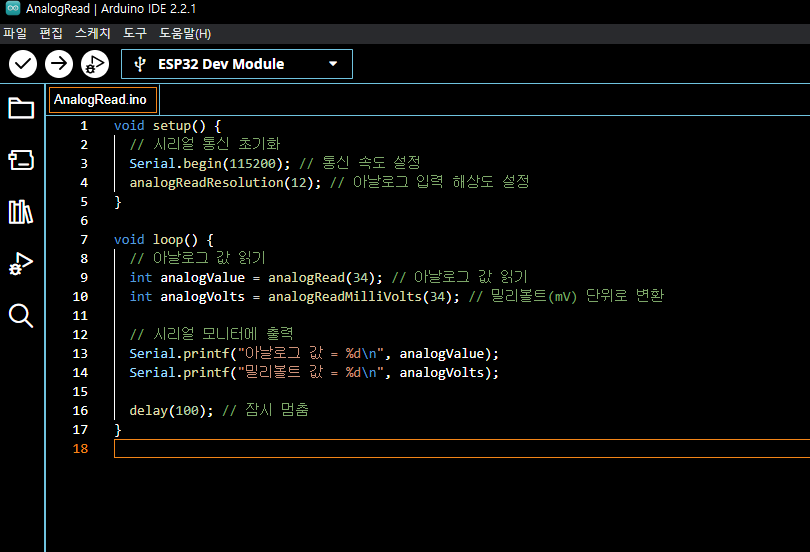Open the Sketchbook folder icon in sidebar
This screenshot has width=810, height=552.
[x=21, y=108]
